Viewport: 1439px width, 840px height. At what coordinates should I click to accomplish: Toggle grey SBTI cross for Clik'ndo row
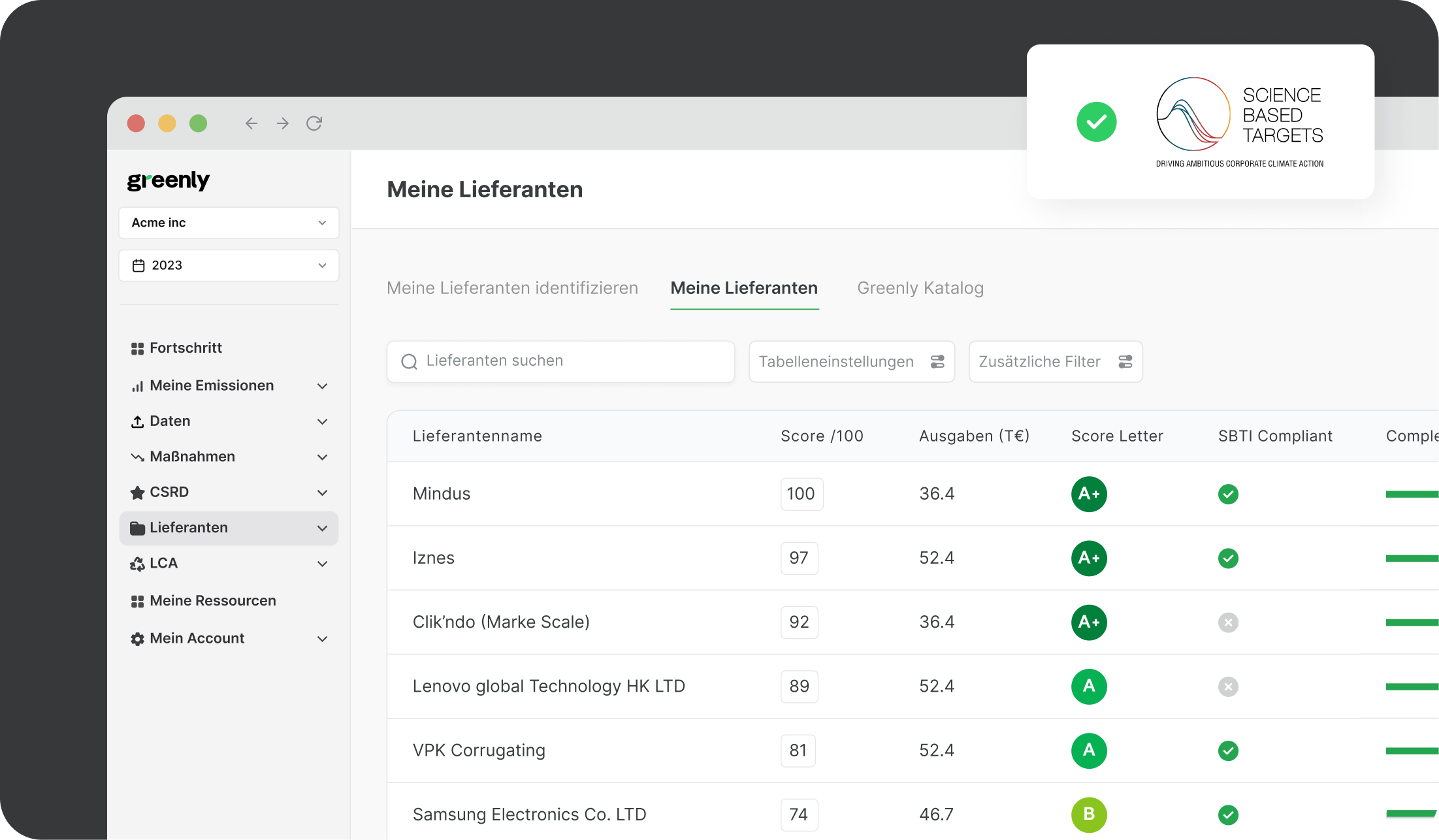(1228, 622)
